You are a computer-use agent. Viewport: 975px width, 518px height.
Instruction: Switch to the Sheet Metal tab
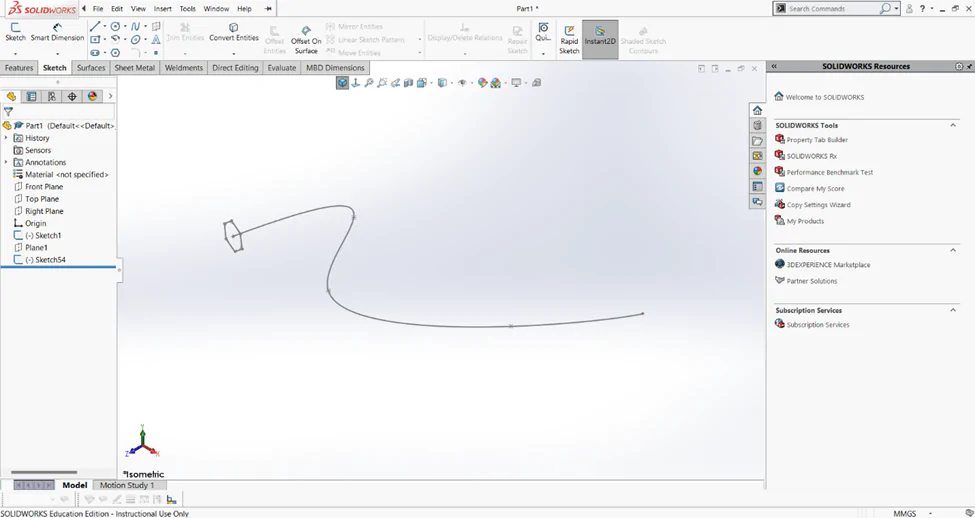134,68
